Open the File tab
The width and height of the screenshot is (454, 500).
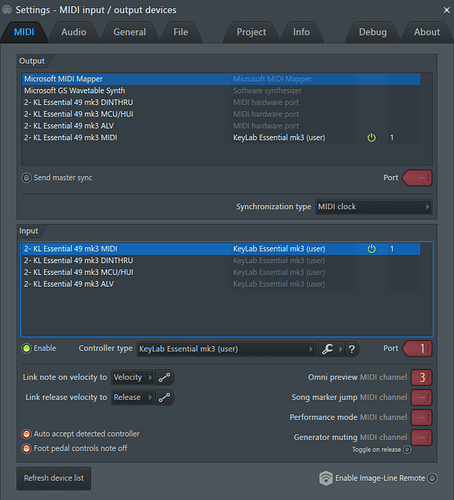(x=181, y=32)
